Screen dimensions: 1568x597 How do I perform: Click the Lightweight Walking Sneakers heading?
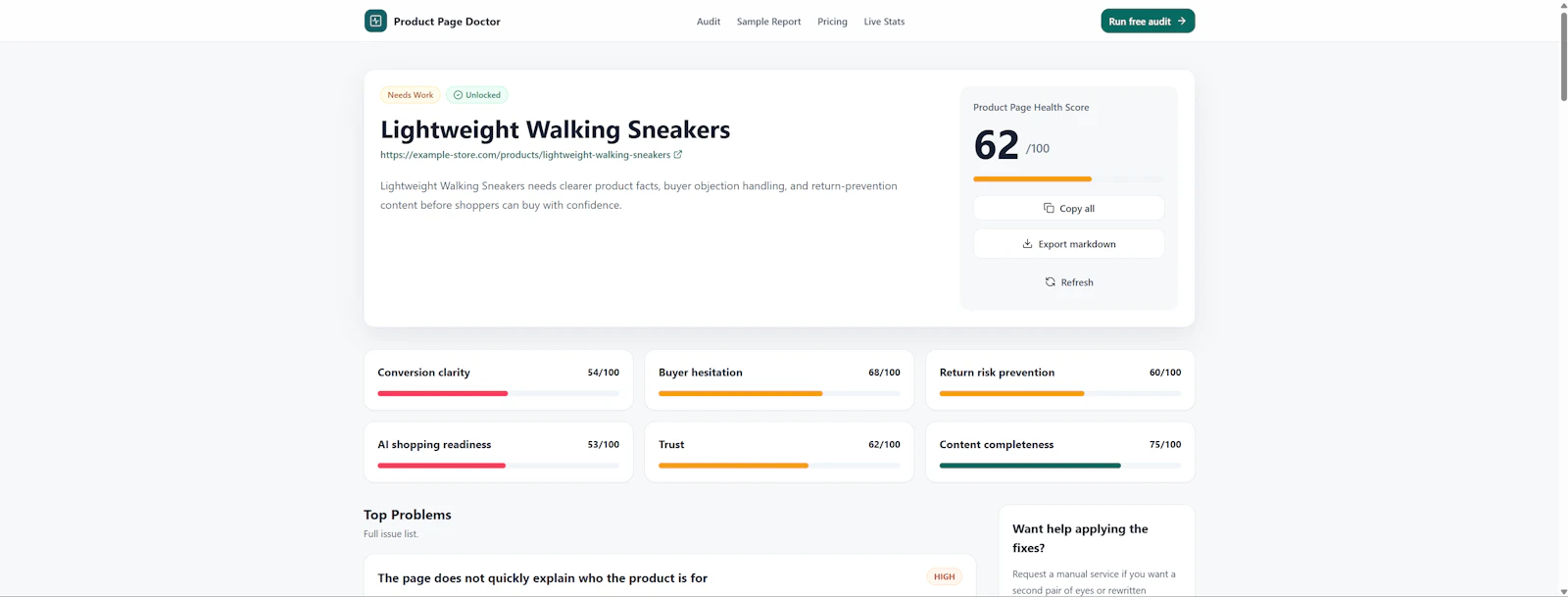(x=556, y=129)
